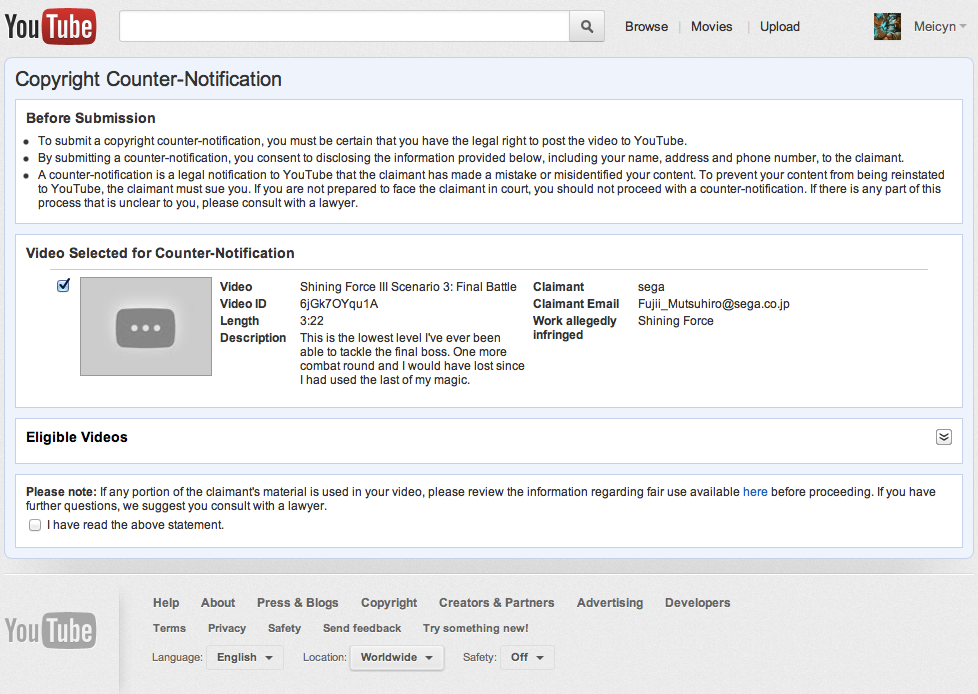Open the About footer link
978x694 pixels.
pyautogui.click(x=218, y=602)
